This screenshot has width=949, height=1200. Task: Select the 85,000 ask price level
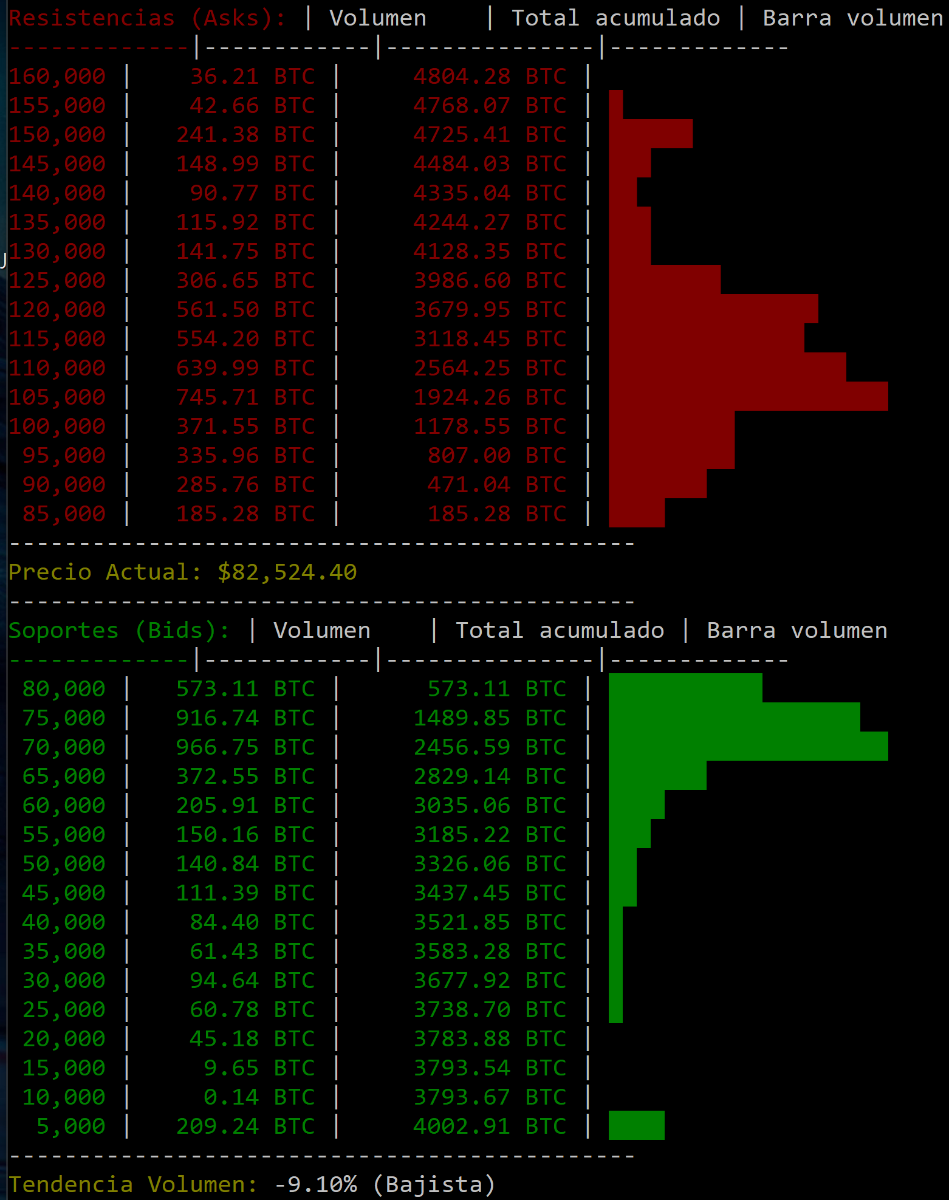(63, 514)
